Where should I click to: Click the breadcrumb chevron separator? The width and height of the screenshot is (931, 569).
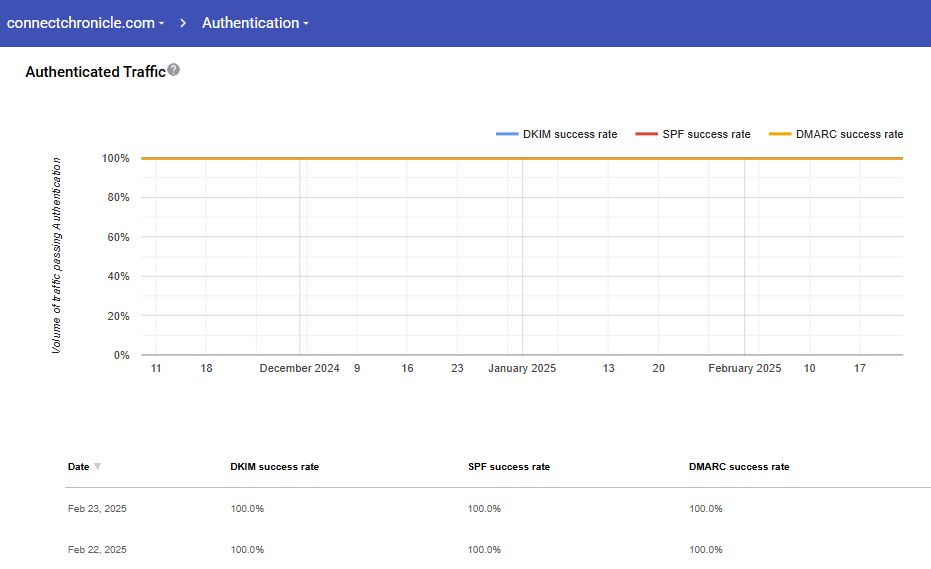click(184, 23)
